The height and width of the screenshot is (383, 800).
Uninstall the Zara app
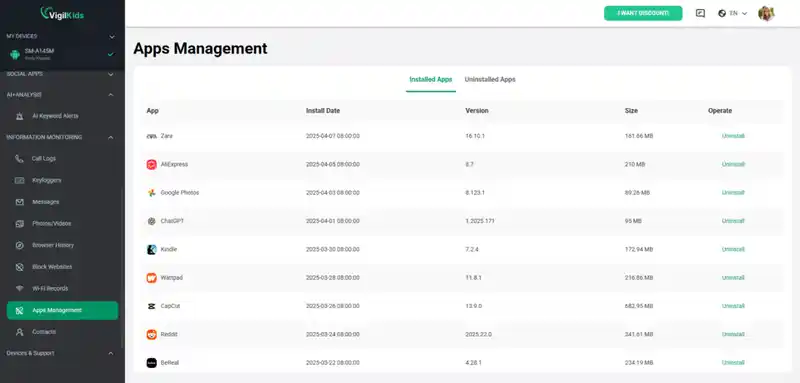click(733, 136)
